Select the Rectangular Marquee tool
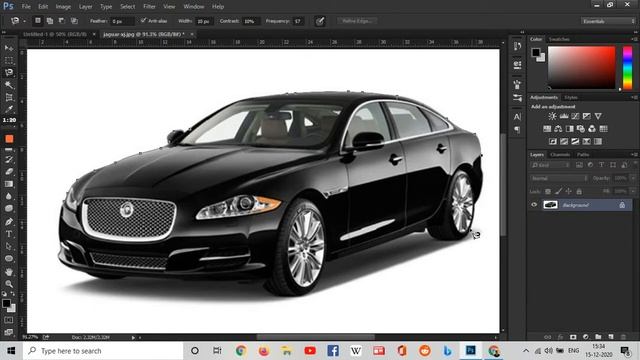This screenshot has width=640, height=360. tap(9, 60)
